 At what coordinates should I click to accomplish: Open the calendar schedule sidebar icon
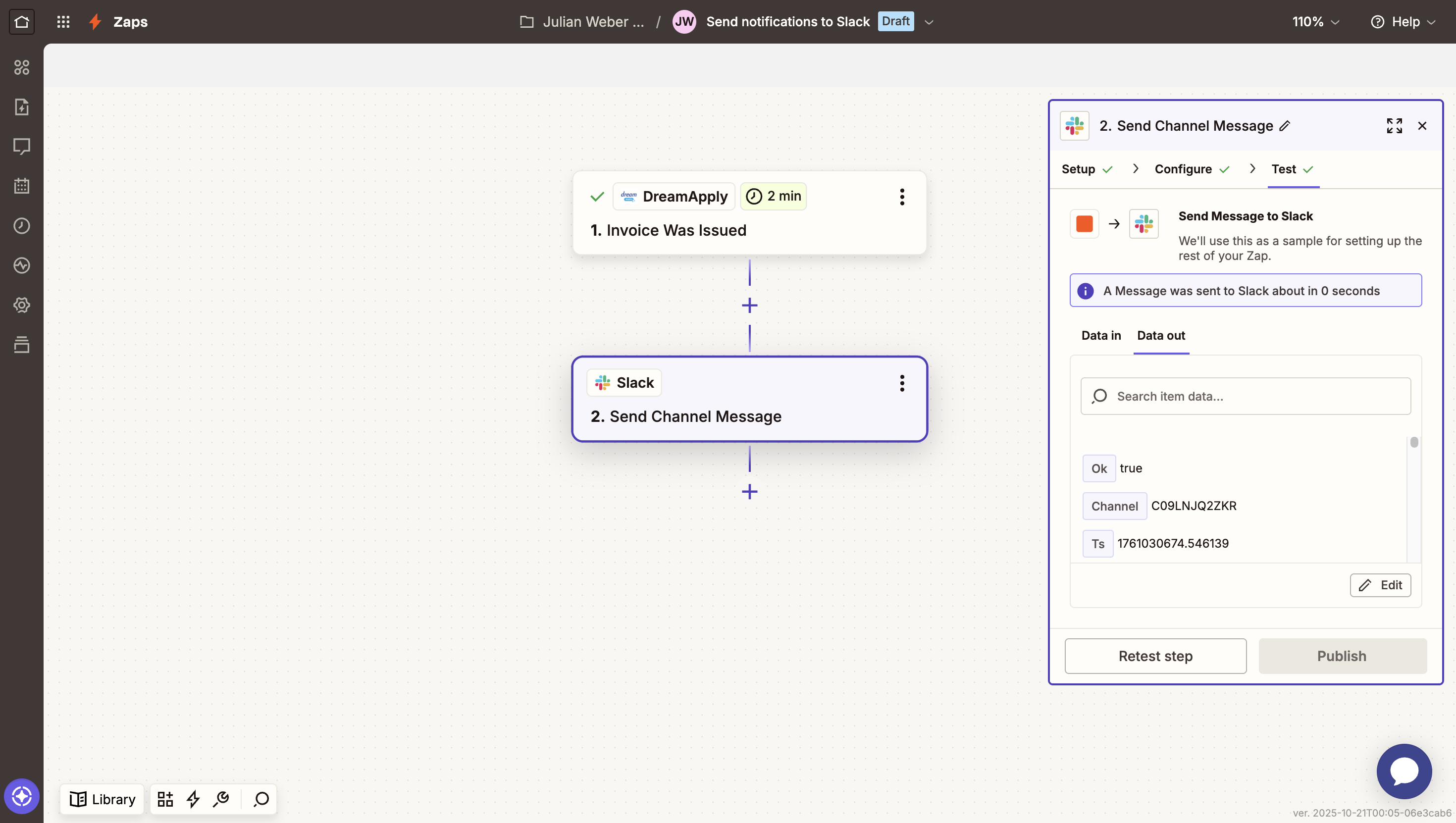click(21, 186)
